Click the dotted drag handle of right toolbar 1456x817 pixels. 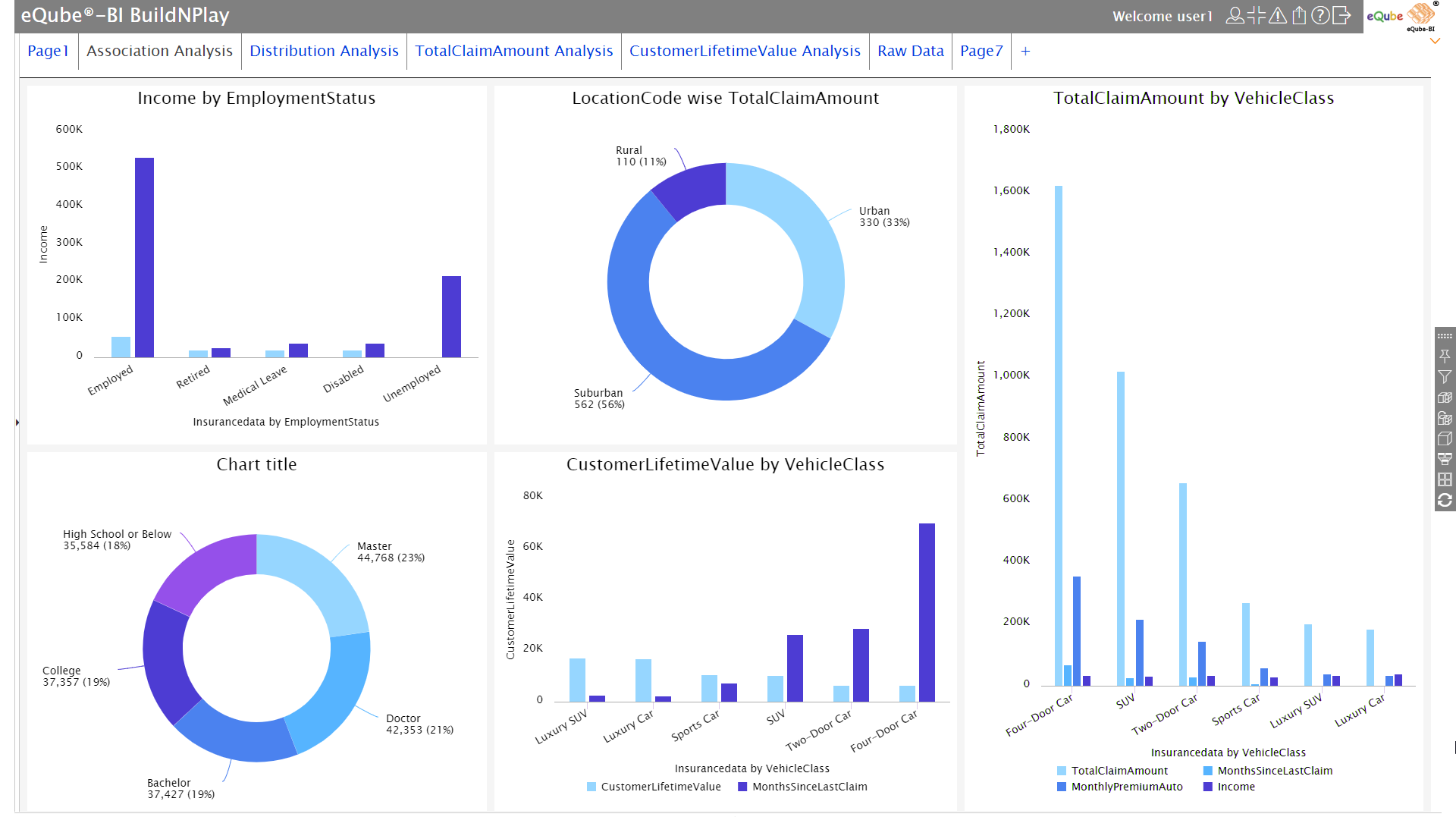(x=1445, y=336)
